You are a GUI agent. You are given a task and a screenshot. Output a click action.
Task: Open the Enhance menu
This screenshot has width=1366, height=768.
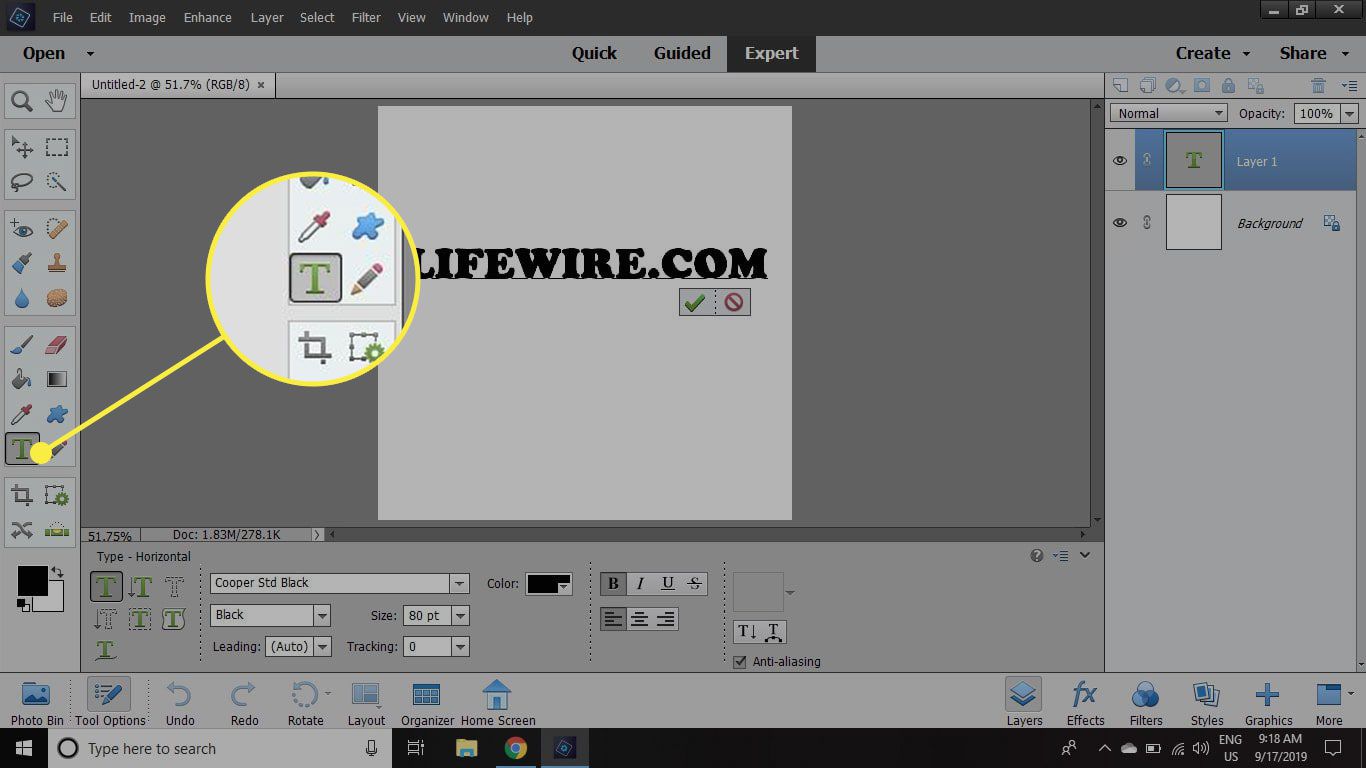[x=208, y=18]
